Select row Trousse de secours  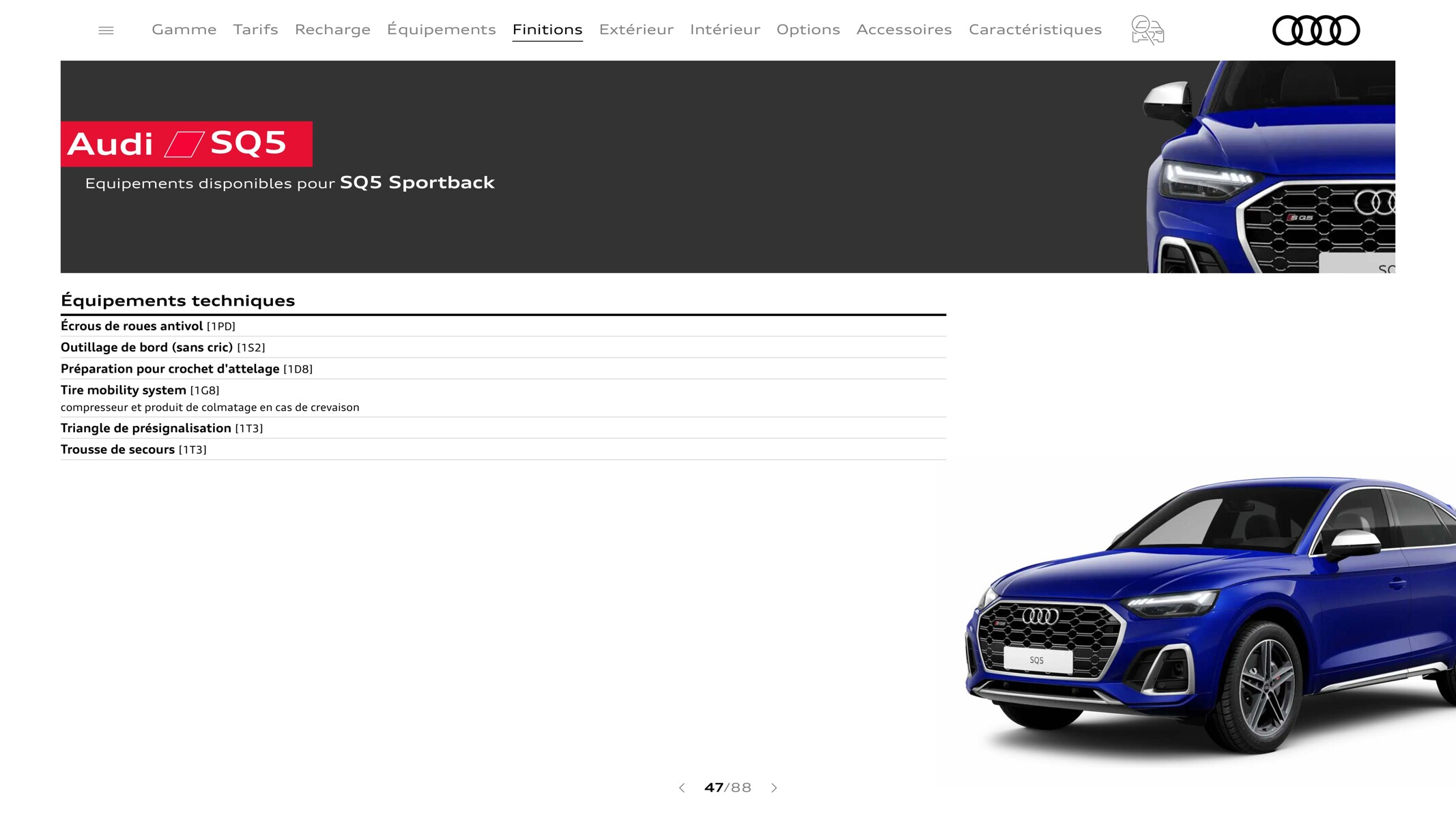pyautogui.click(x=503, y=449)
